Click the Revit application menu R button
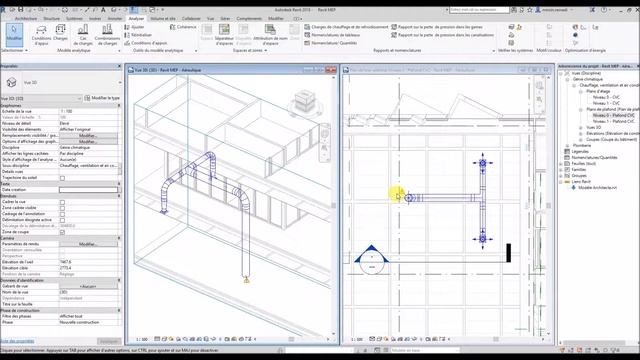 3,9
